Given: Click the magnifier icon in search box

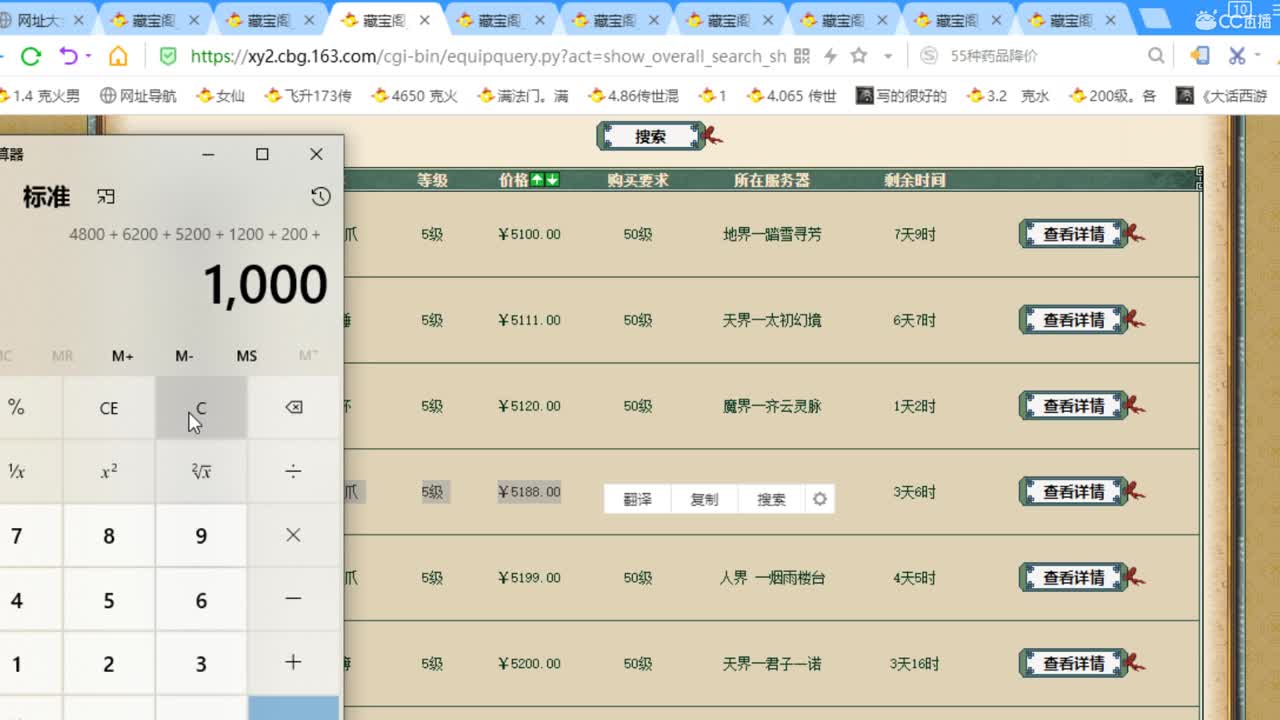Looking at the screenshot, I should pyautogui.click(x=1156, y=57).
